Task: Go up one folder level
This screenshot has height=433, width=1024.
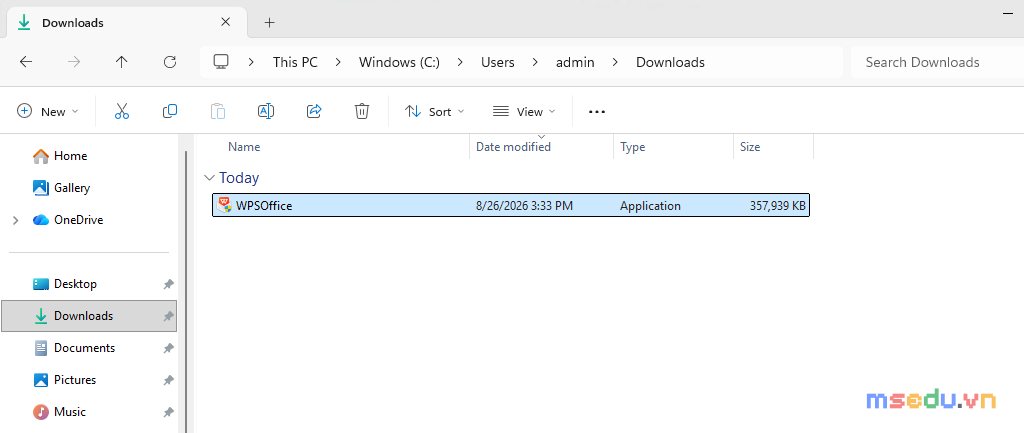Action: (x=121, y=62)
